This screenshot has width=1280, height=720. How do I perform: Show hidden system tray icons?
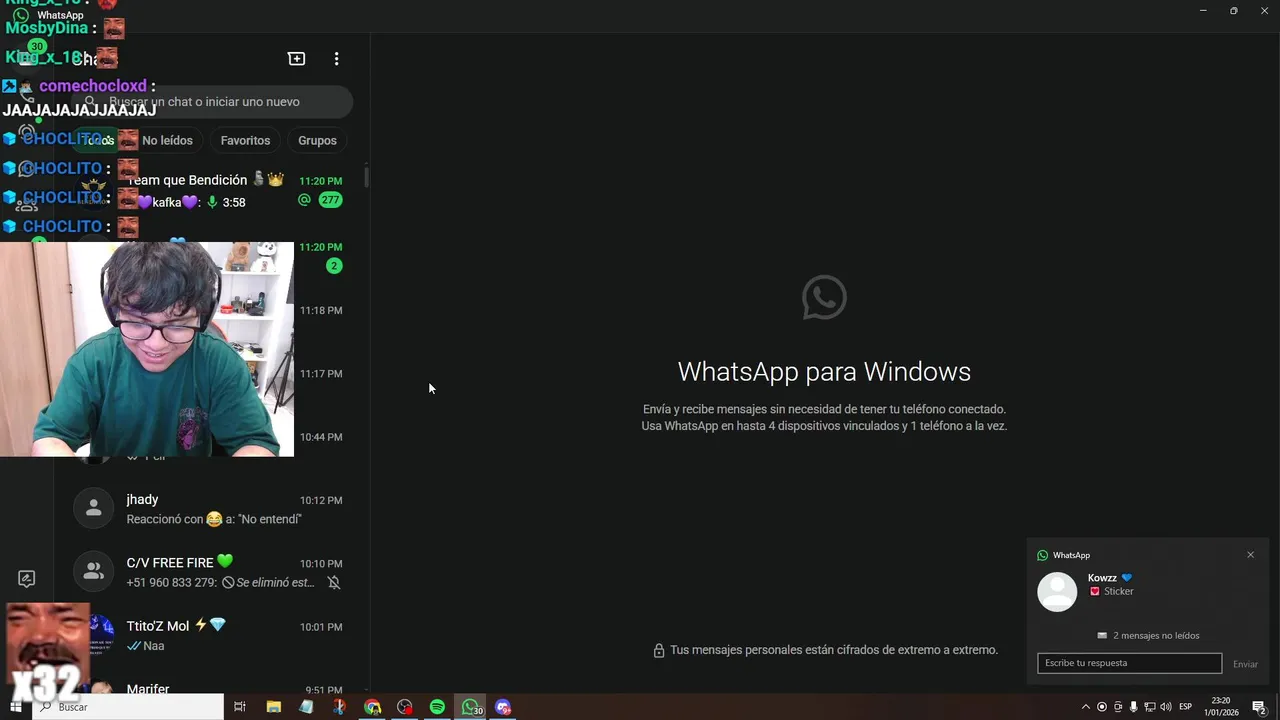[x=1086, y=707]
